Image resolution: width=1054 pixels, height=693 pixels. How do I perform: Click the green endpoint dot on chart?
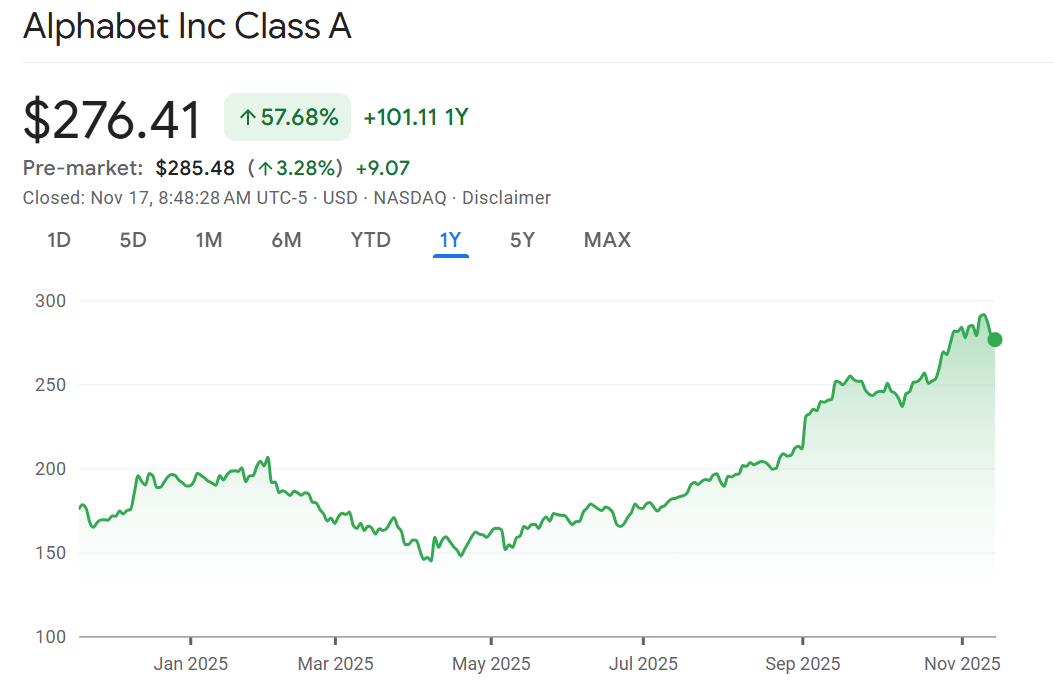click(x=995, y=340)
